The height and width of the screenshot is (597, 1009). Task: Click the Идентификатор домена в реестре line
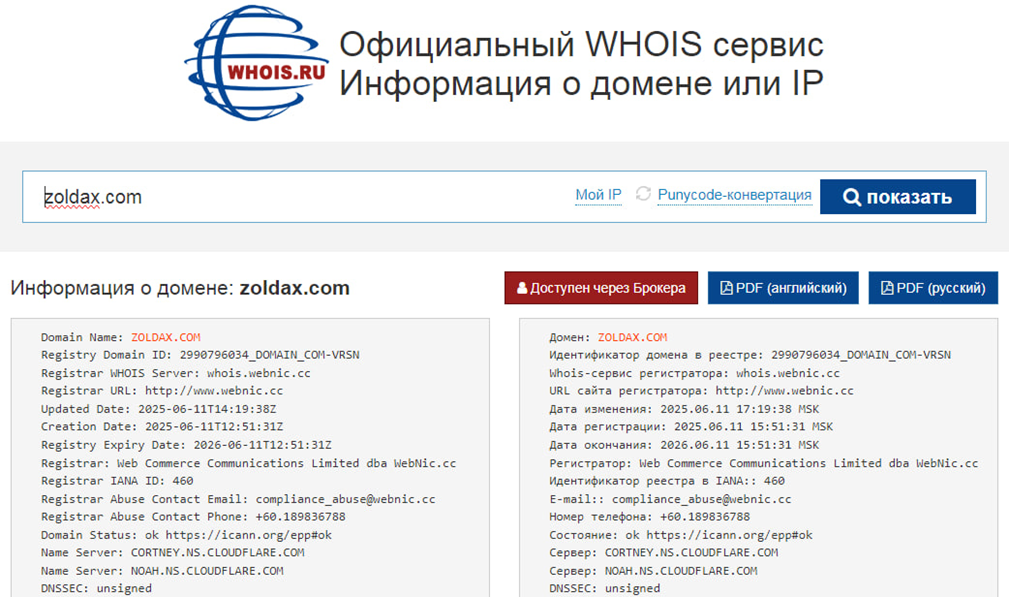click(750, 355)
